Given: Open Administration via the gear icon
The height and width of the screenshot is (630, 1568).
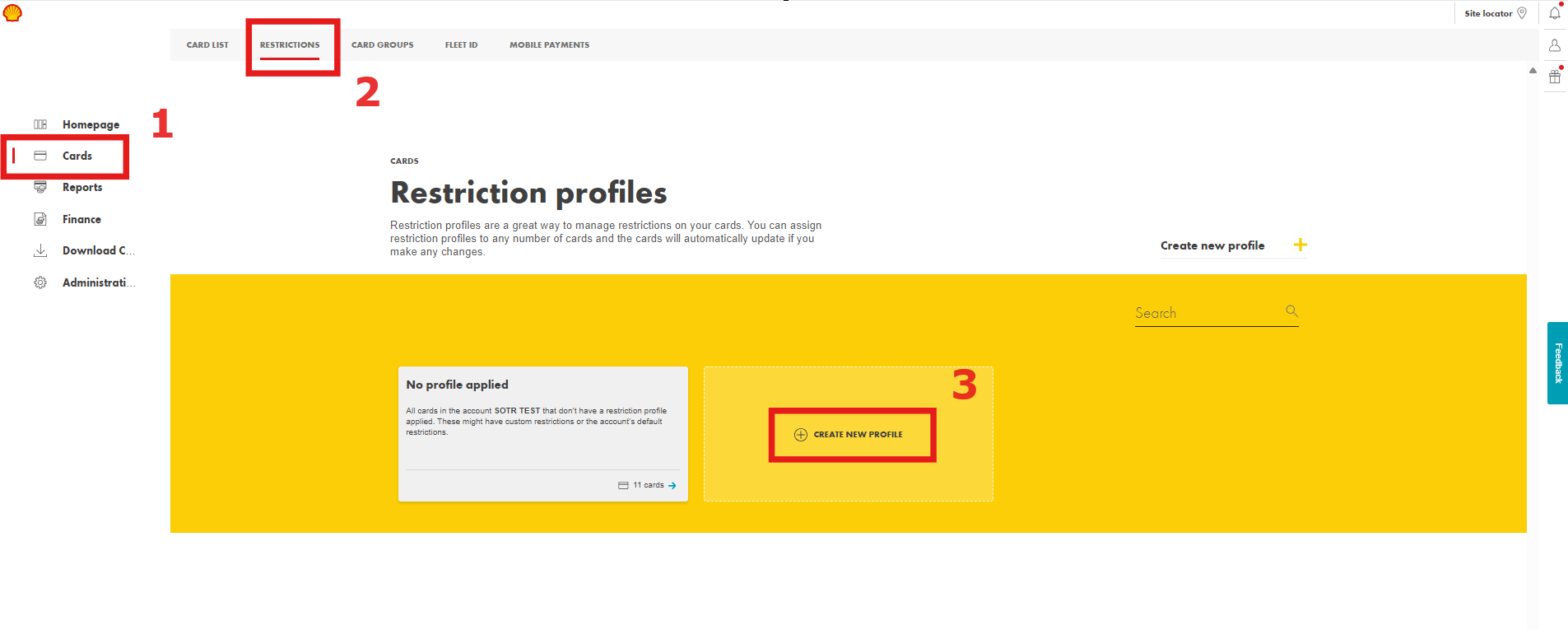Looking at the screenshot, I should (41, 282).
